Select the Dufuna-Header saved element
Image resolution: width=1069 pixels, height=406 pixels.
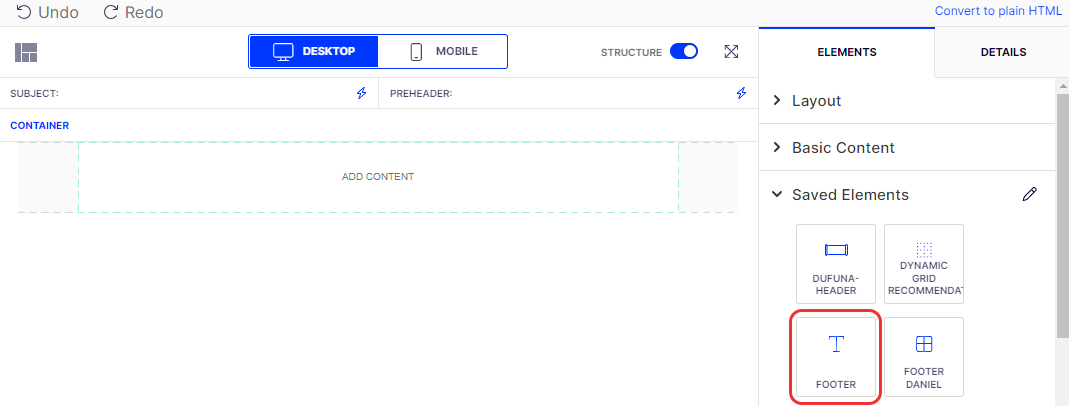click(x=835, y=264)
